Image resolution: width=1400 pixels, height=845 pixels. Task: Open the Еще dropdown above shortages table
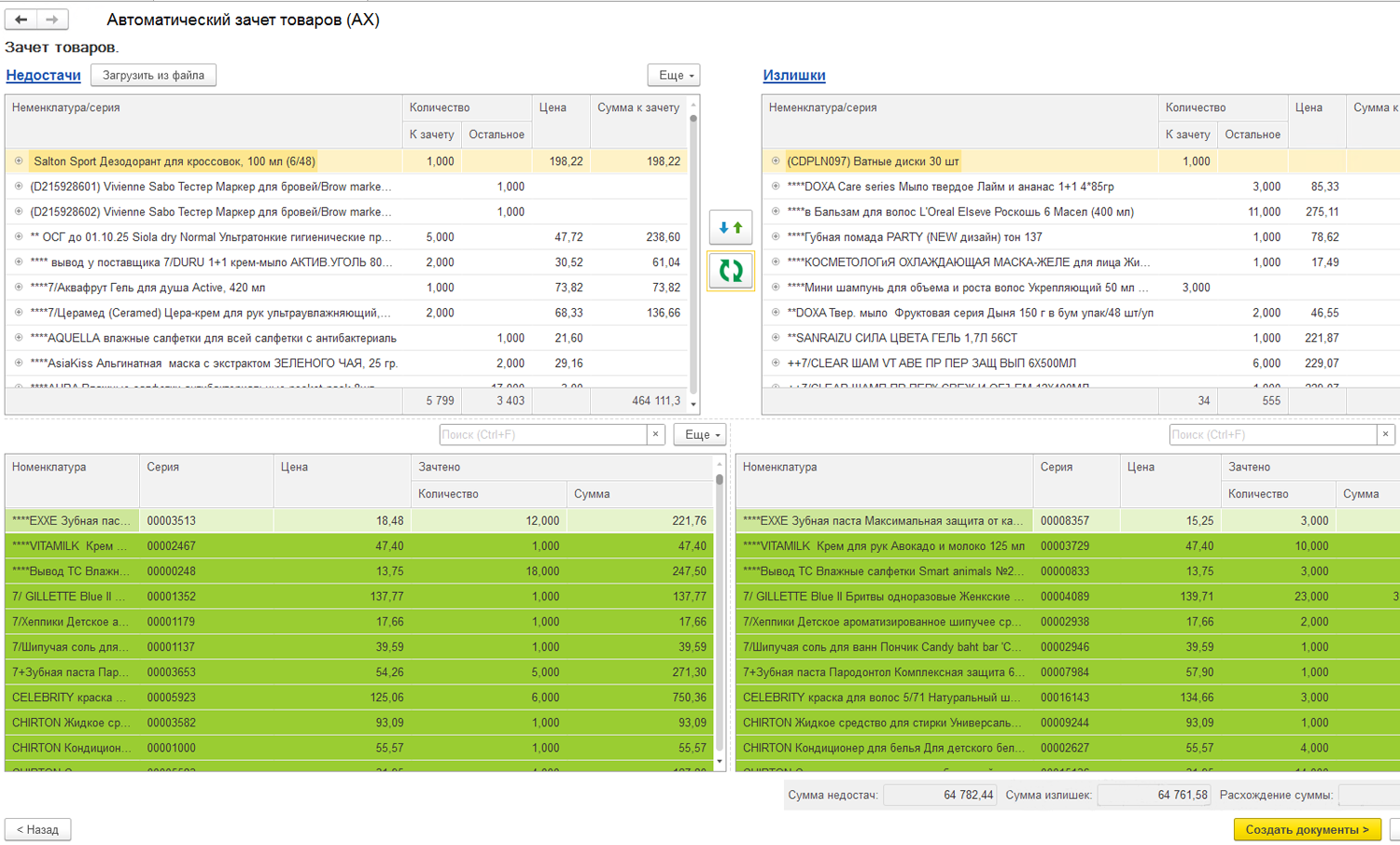674,76
